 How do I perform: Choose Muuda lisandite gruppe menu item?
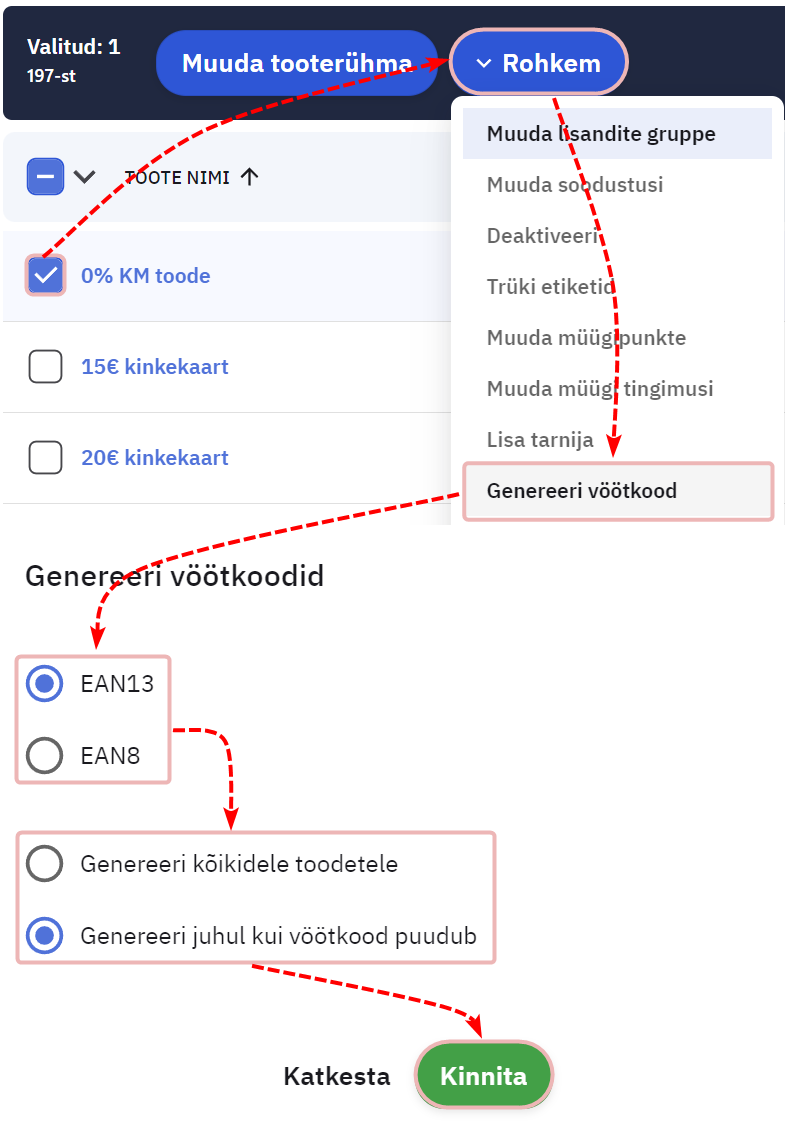pos(601,134)
